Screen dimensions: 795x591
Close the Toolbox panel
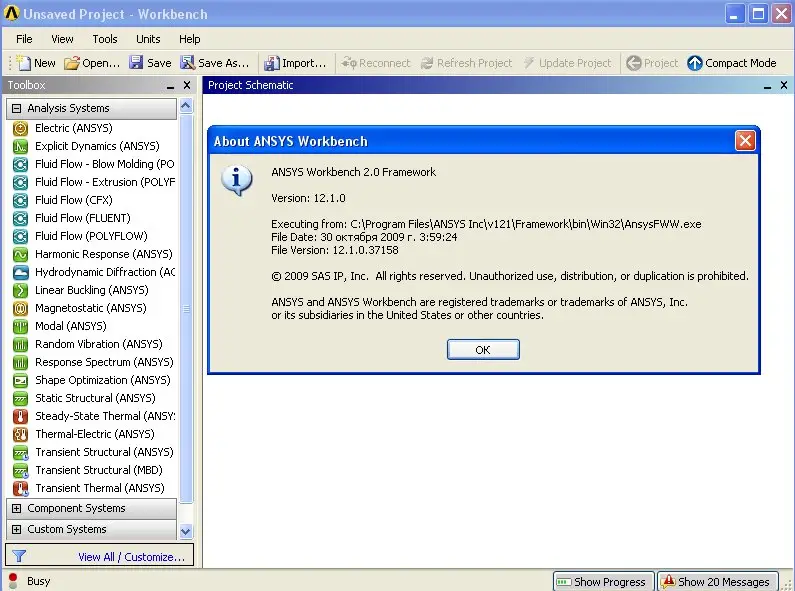pyautogui.click(x=187, y=85)
